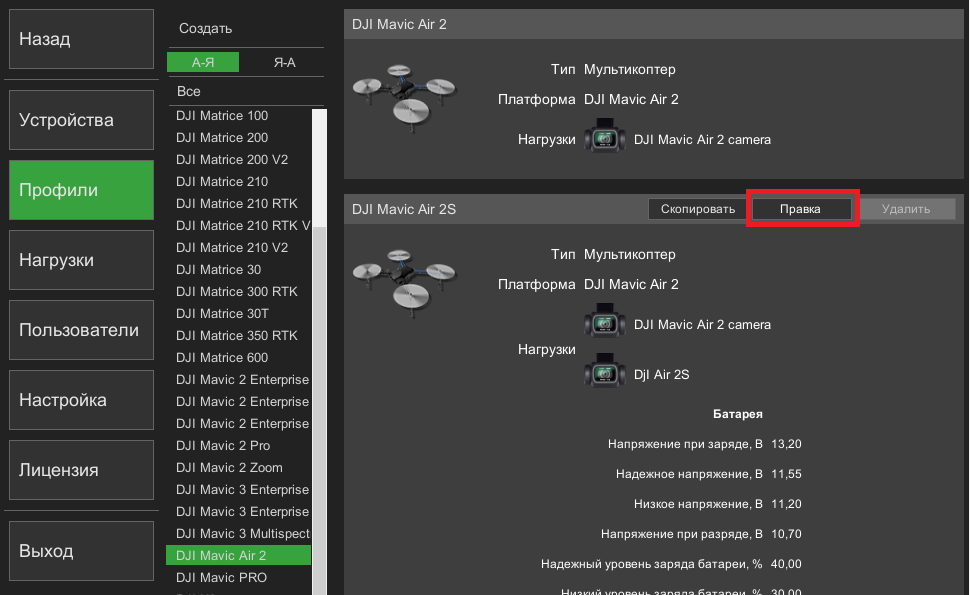The image size is (970, 595).
Task: Sort profiles descending with Я-А
Action: click(285, 62)
